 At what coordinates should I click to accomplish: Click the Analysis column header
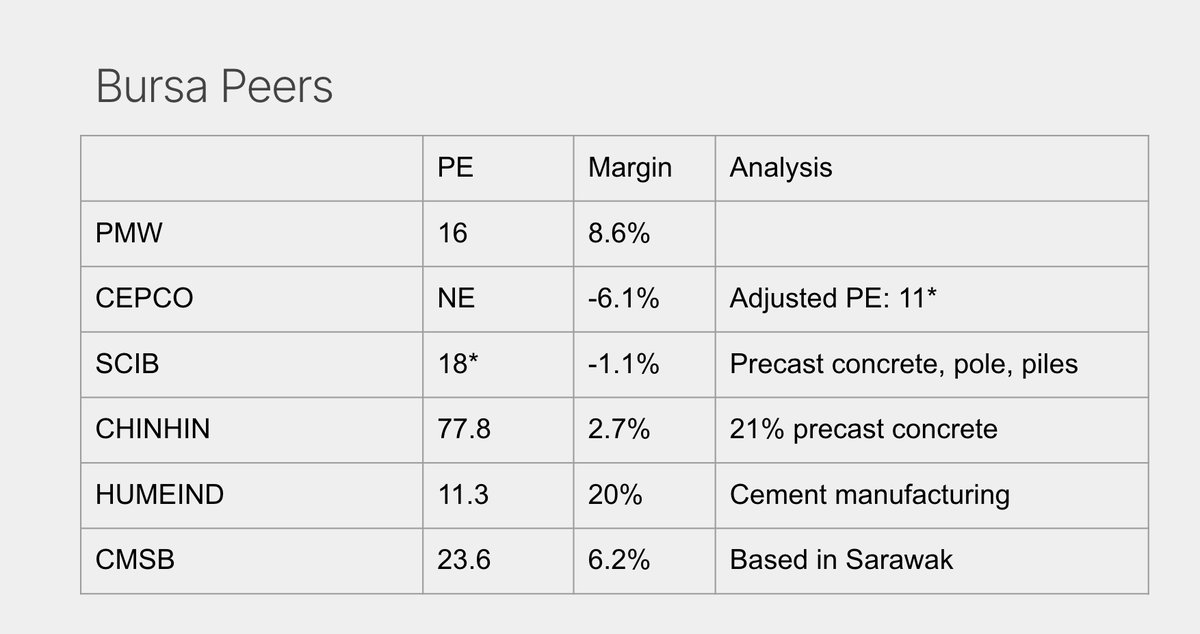coord(781,168)
